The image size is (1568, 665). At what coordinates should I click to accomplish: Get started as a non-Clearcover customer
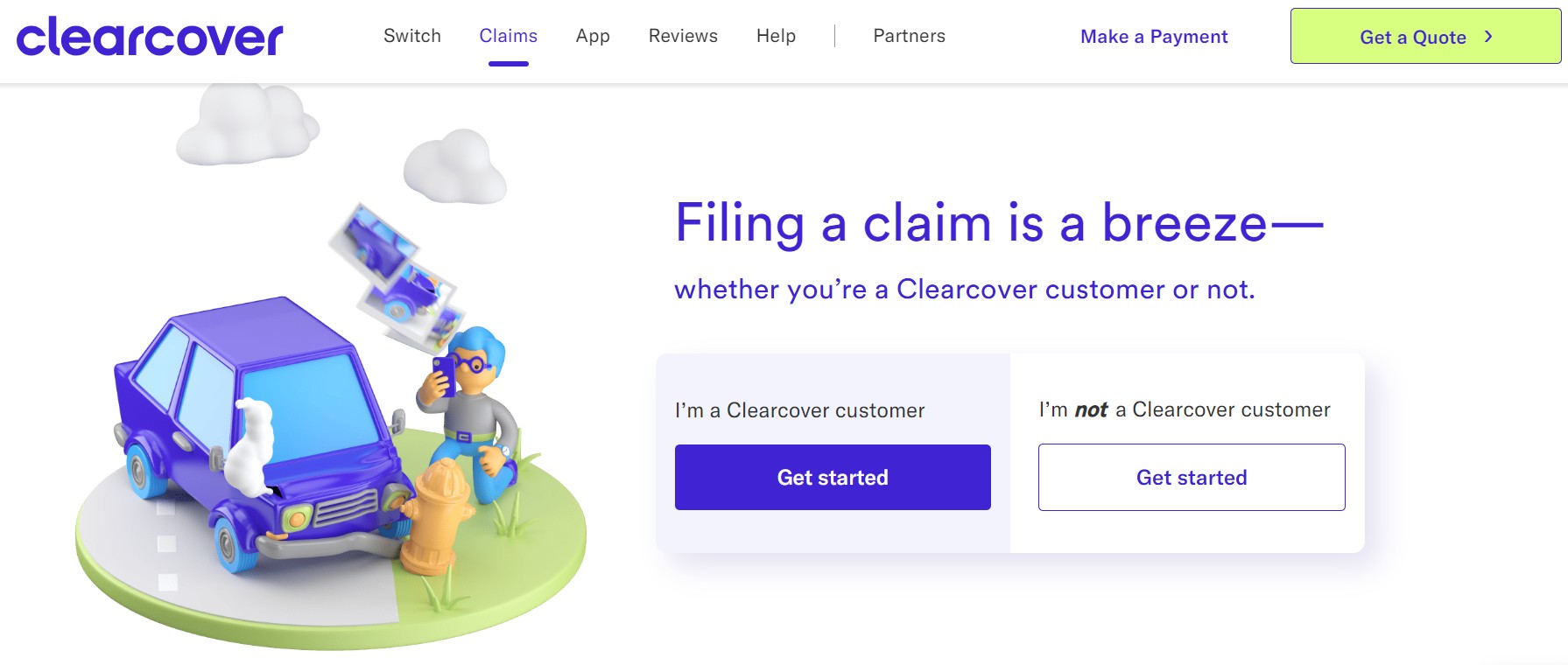[1192, 477]
